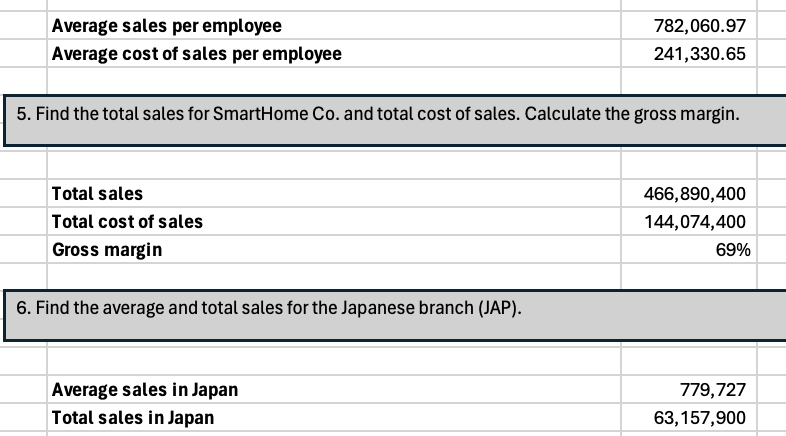Click the cell showing 782,060.97
This screenshot has width=786, height=436.
pos(698,25)
